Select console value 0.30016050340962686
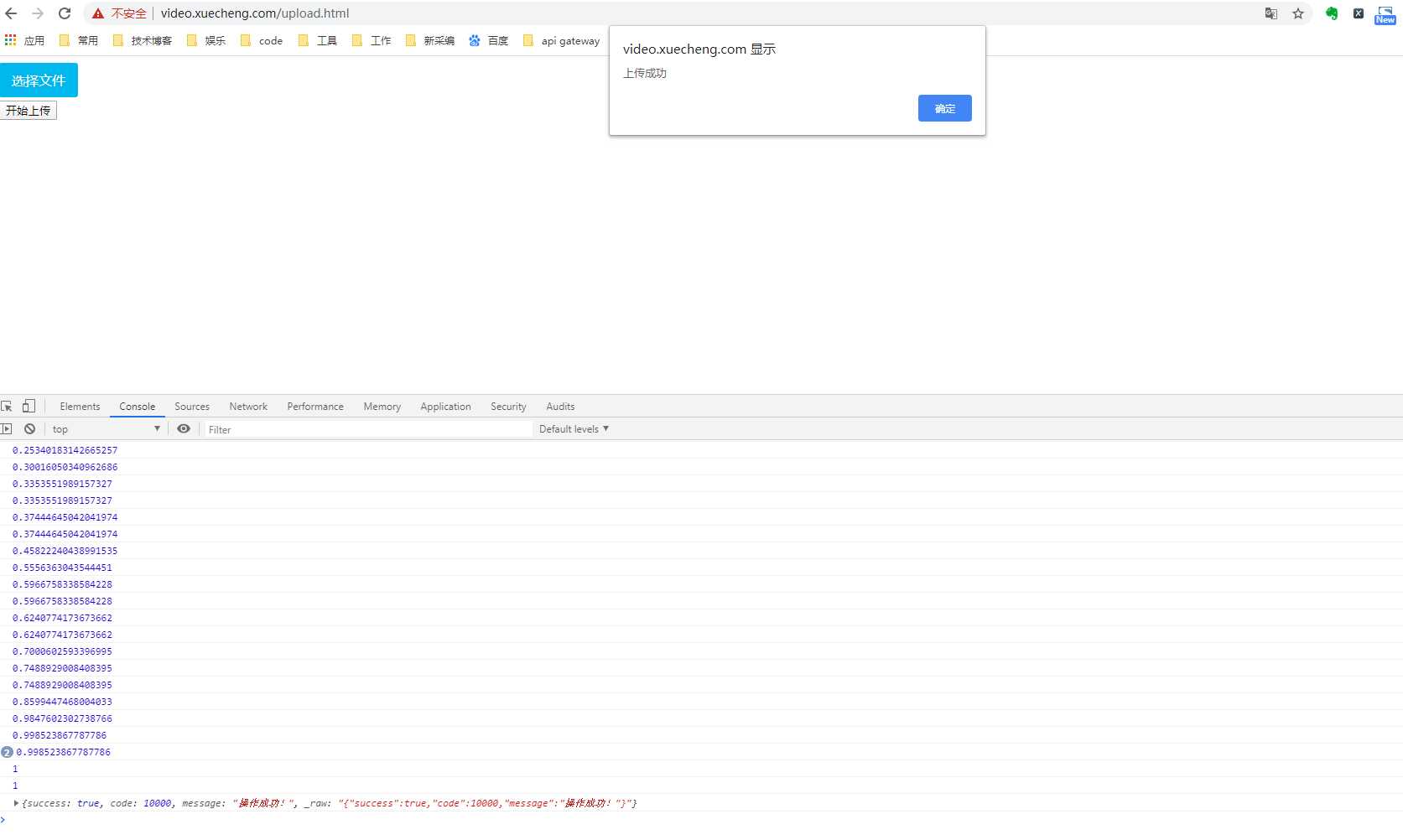Screen dimensions: 1403x840 [x=65, y=467]
